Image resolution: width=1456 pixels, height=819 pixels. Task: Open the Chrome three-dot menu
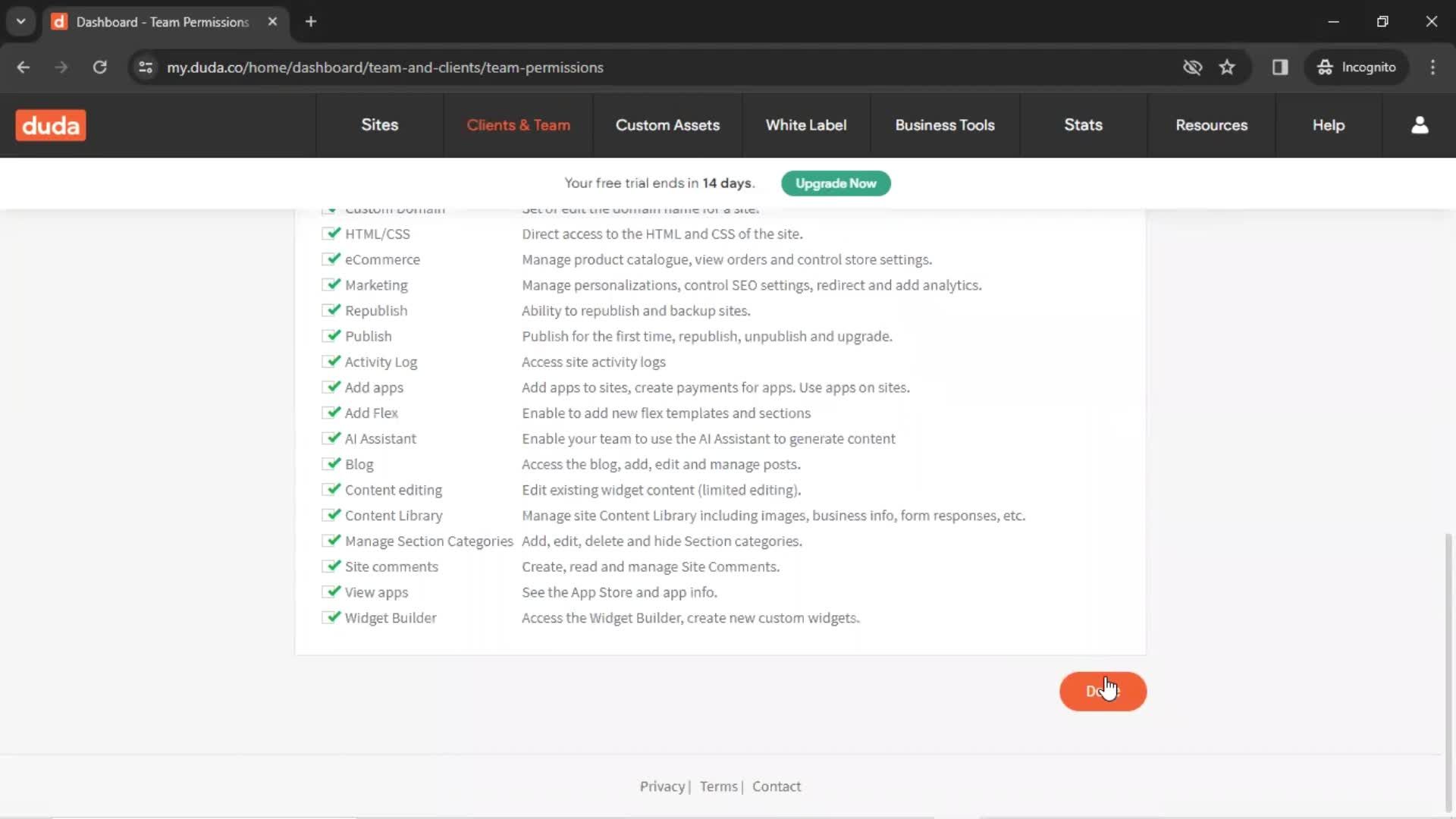tap(1432, 67)
